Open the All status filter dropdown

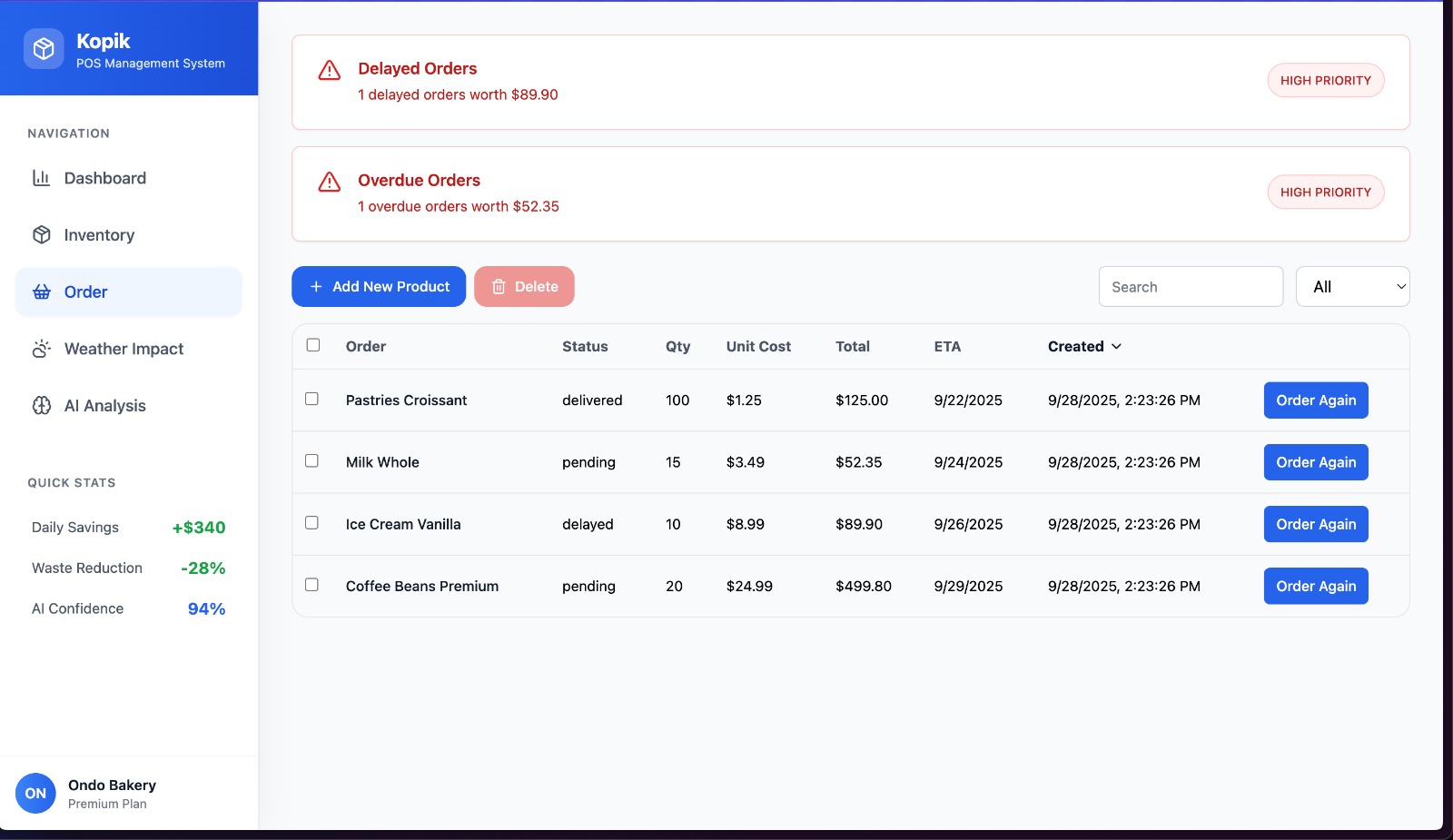[x=1353, y=287]
